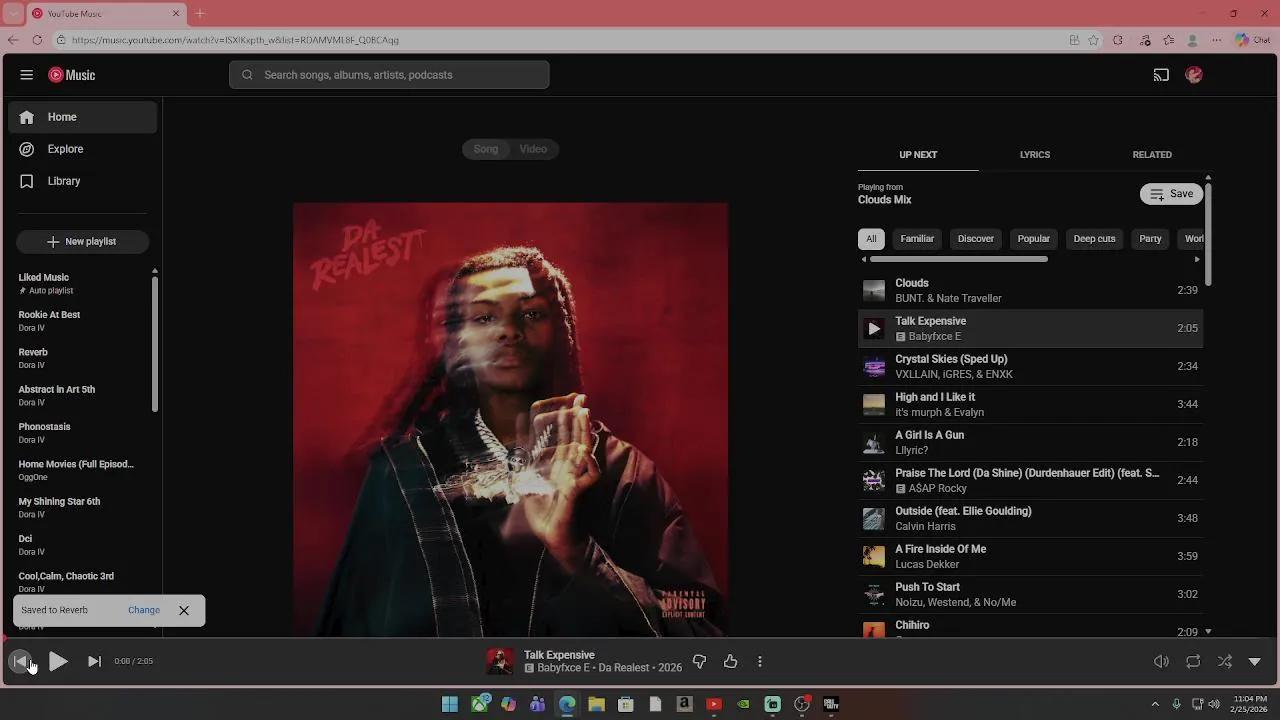Viewport: 1280px width, 720px height.
Task: Select the Deep cuts filter chip
Action: [1094, 239]
